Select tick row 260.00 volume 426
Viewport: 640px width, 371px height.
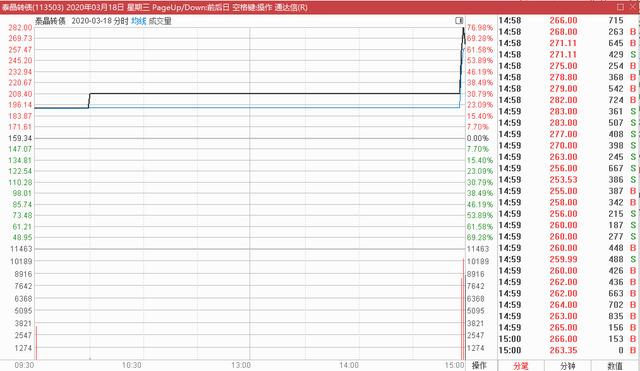(x=568, y=271)
